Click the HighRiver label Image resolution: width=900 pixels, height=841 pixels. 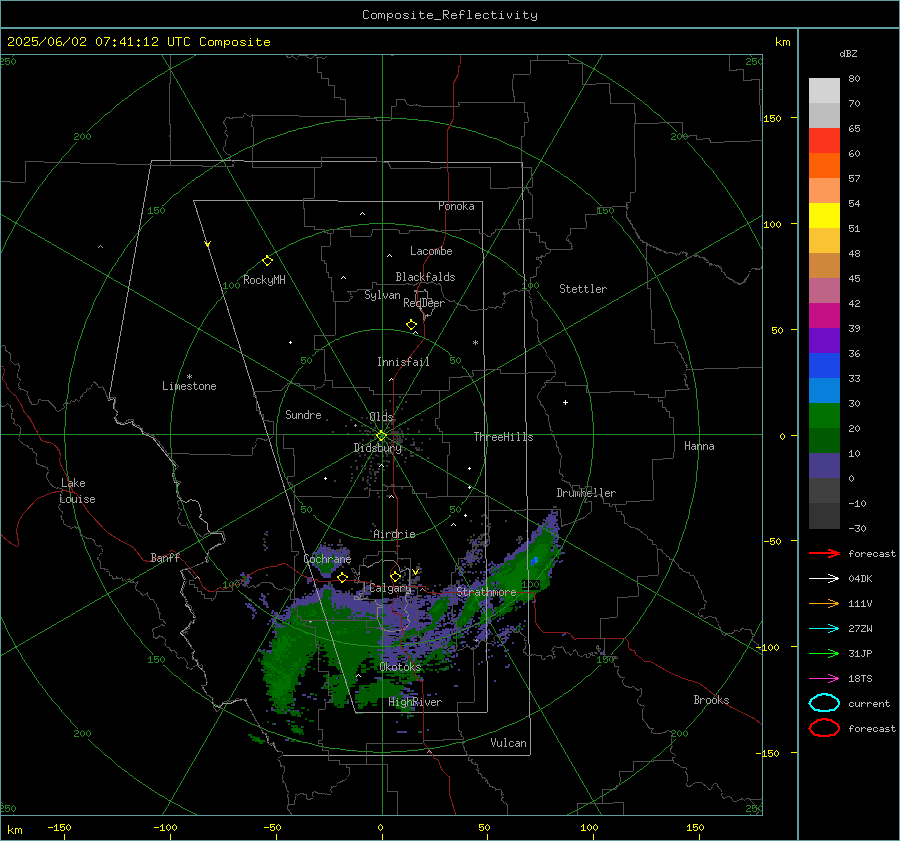point(415,702)
